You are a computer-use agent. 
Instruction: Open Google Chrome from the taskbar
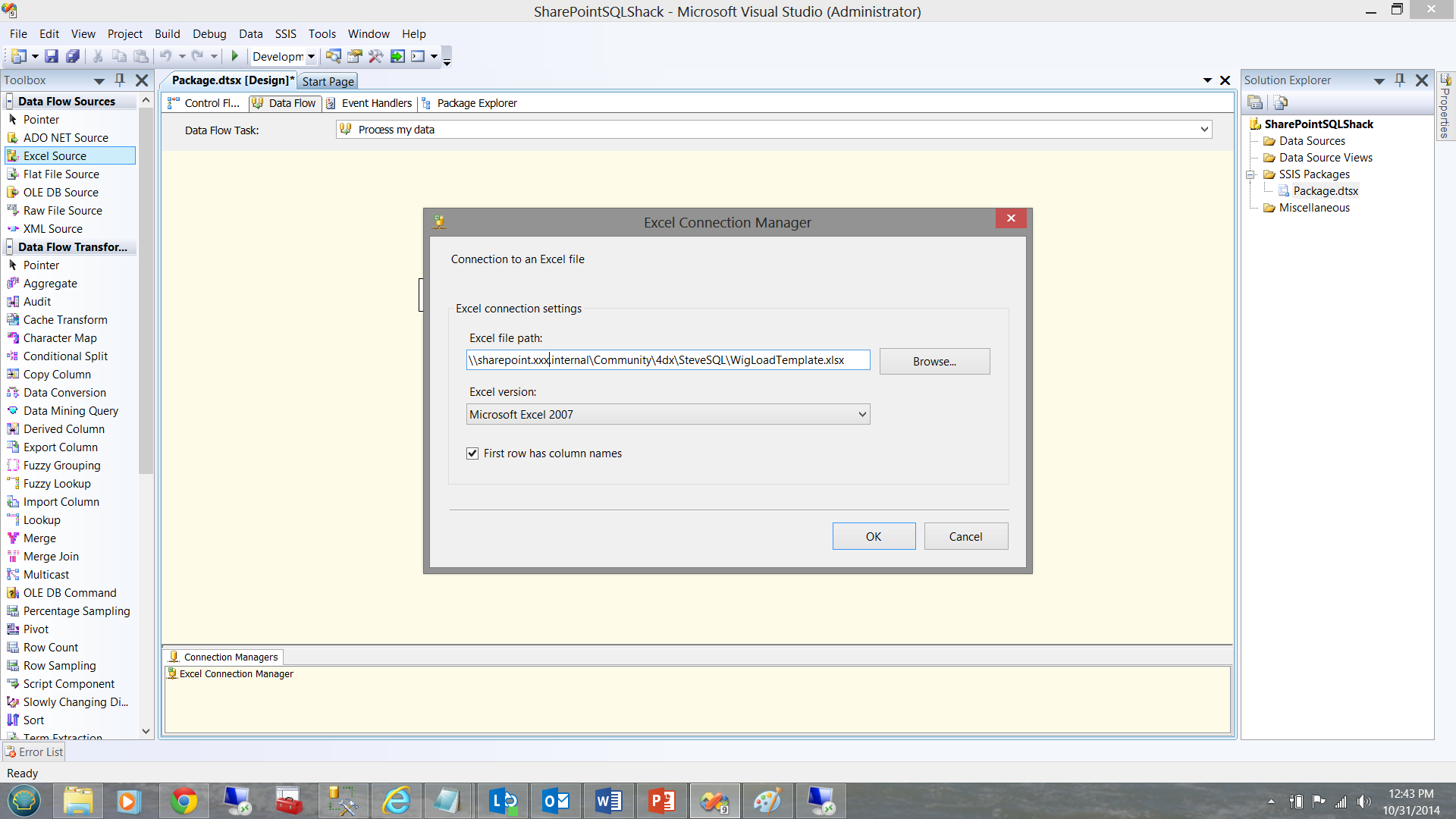click(184, 801)
